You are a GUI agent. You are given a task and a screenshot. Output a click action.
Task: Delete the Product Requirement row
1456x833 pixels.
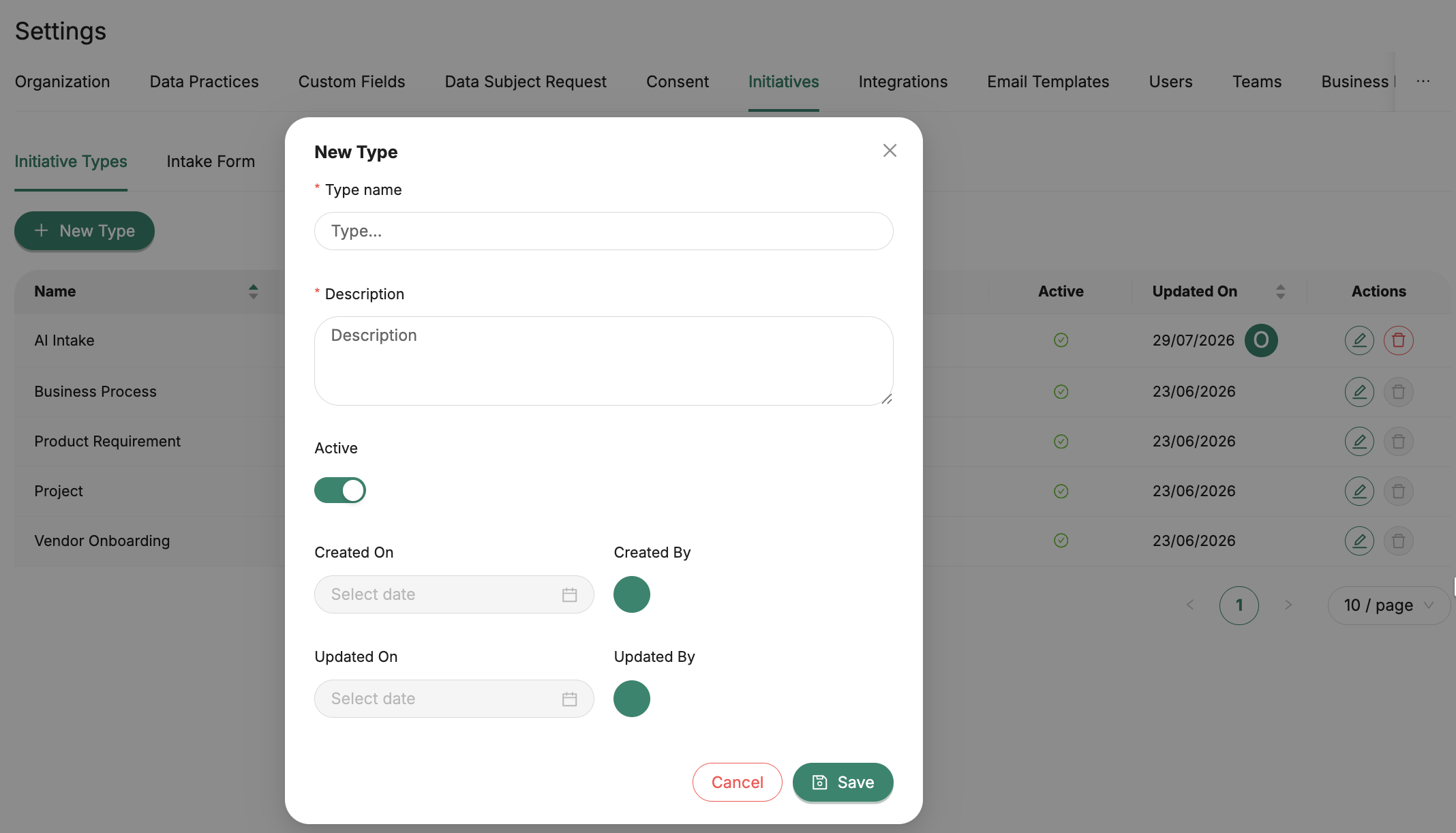point(1398,442)
